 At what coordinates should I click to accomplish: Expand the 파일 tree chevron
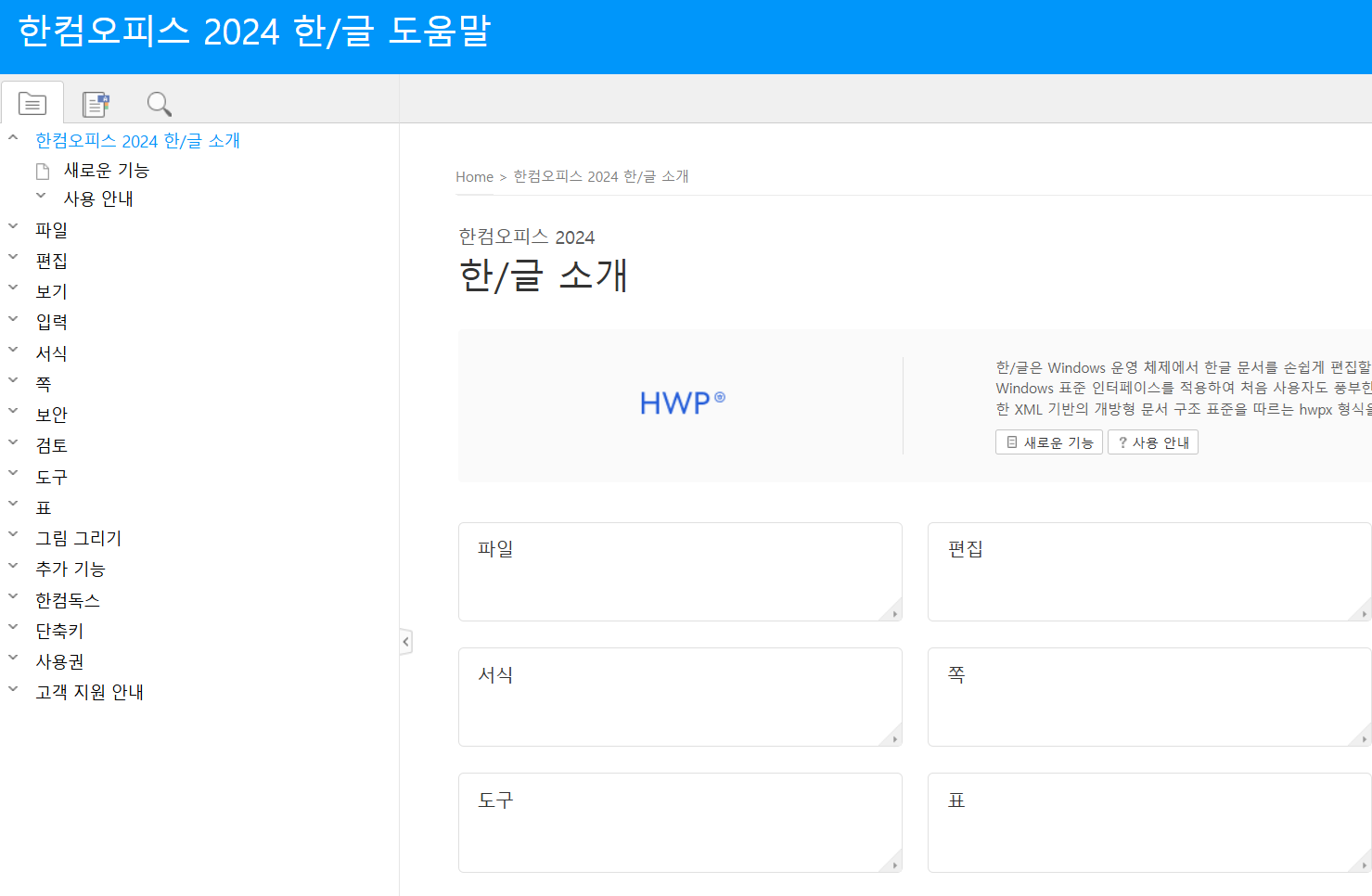pos(13,226)
